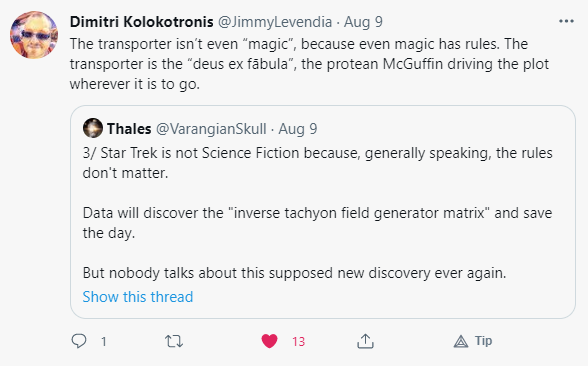Open the share upload icon
Image resolution: width=588 pixels, height=366 pixels.
[365, 341]
